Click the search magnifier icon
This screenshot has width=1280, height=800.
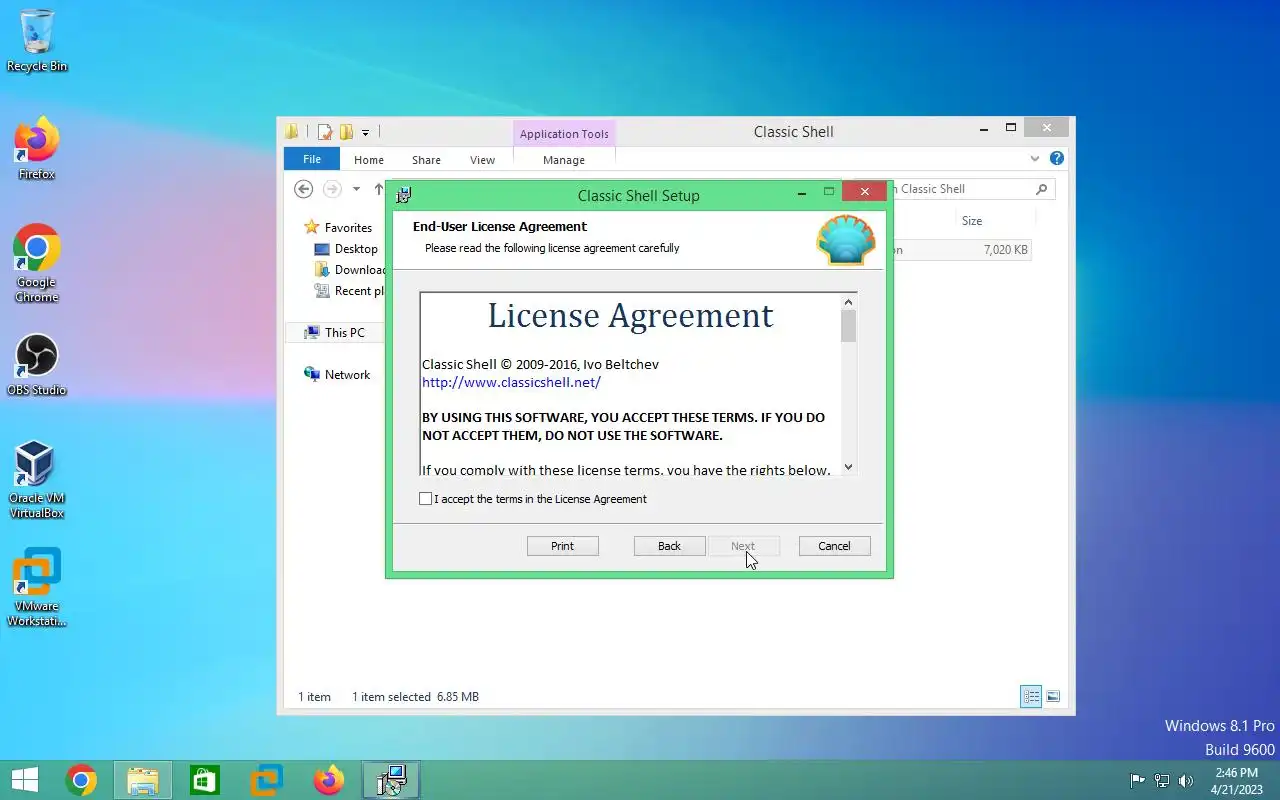click(x=1041, y=189)
